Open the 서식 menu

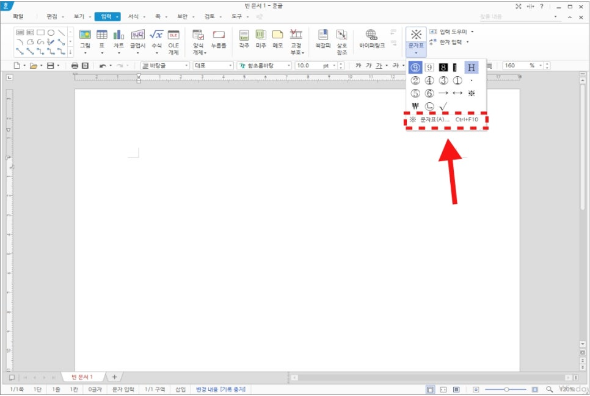[x=133, y=17]
